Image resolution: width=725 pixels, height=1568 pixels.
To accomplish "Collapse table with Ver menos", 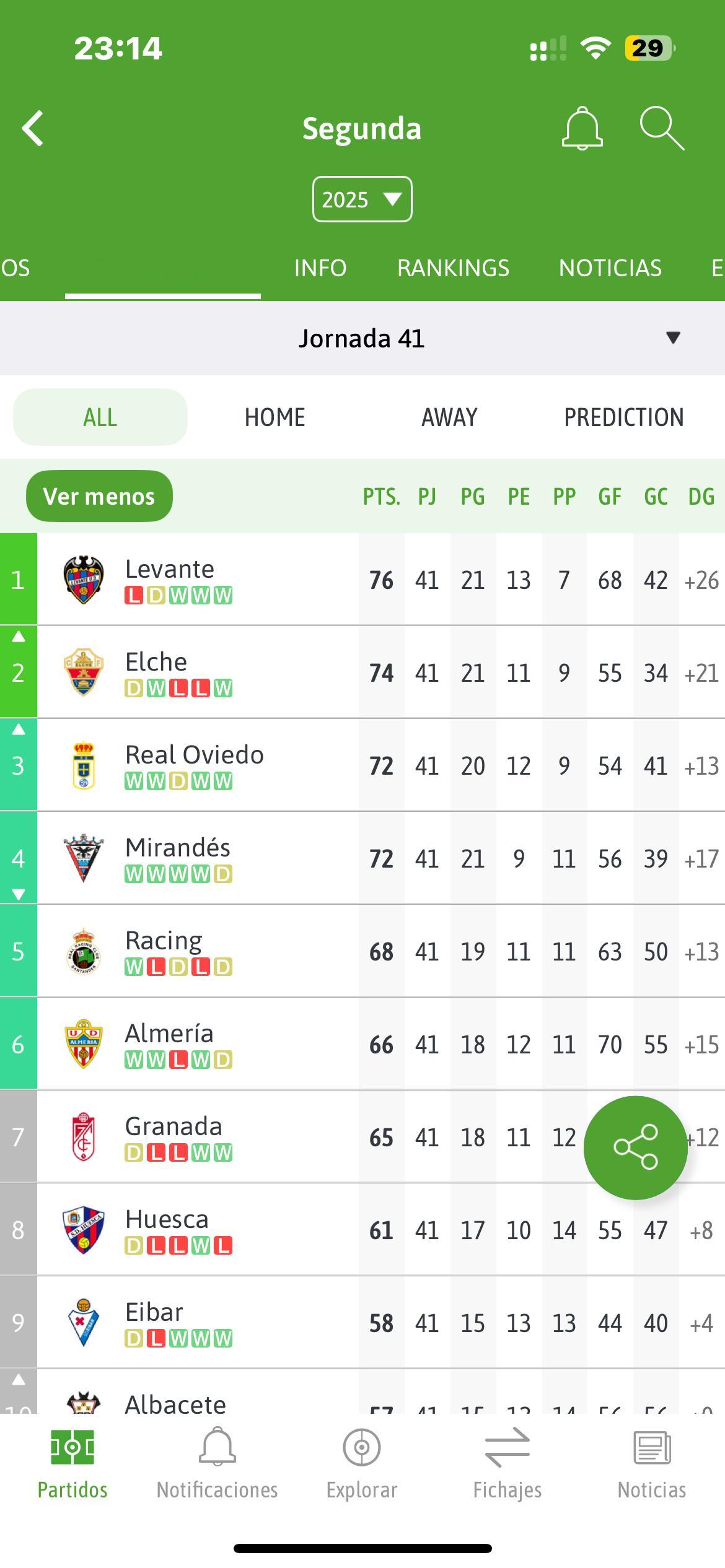I will point(99,496).
